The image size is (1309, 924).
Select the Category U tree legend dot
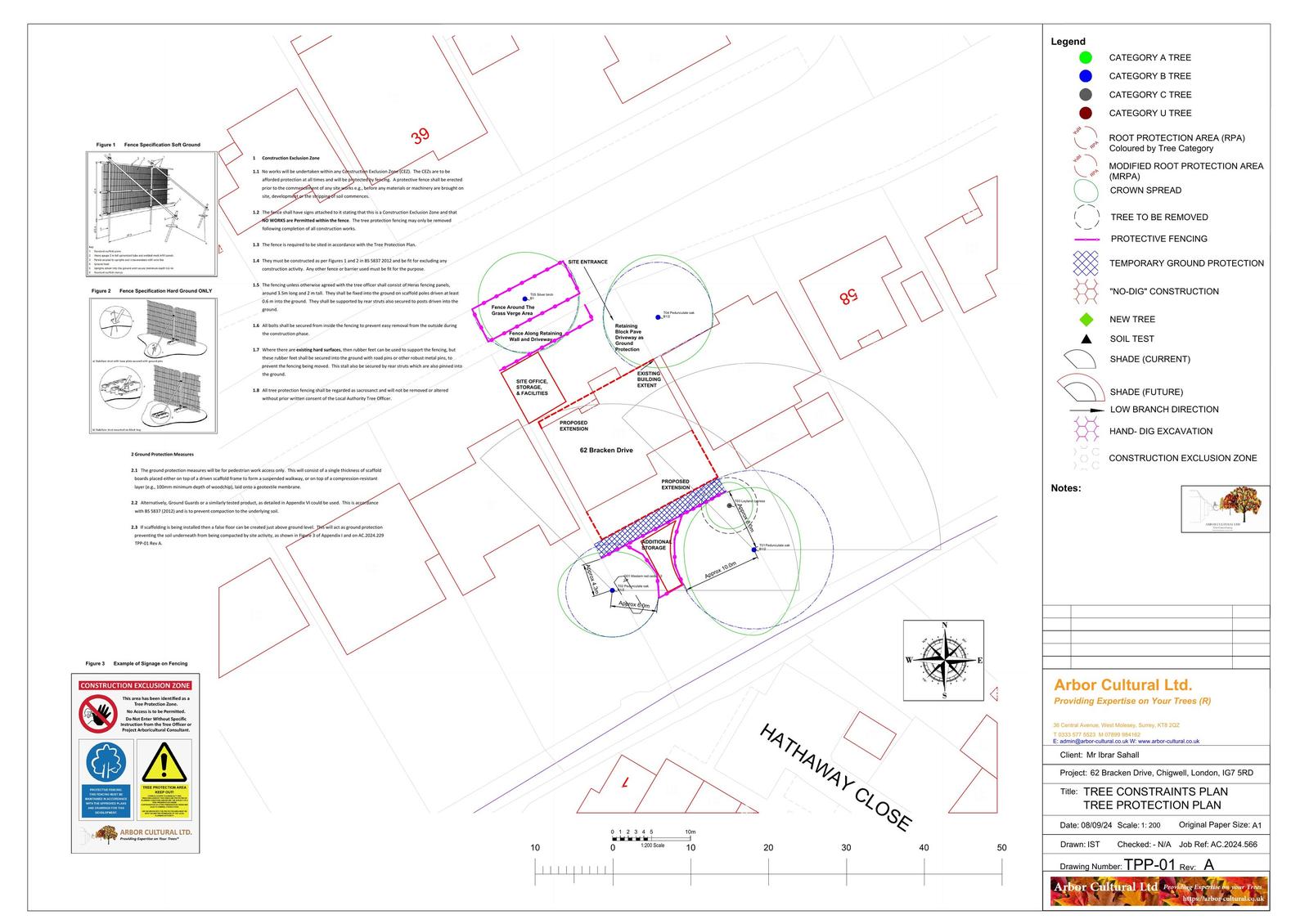1086,113
